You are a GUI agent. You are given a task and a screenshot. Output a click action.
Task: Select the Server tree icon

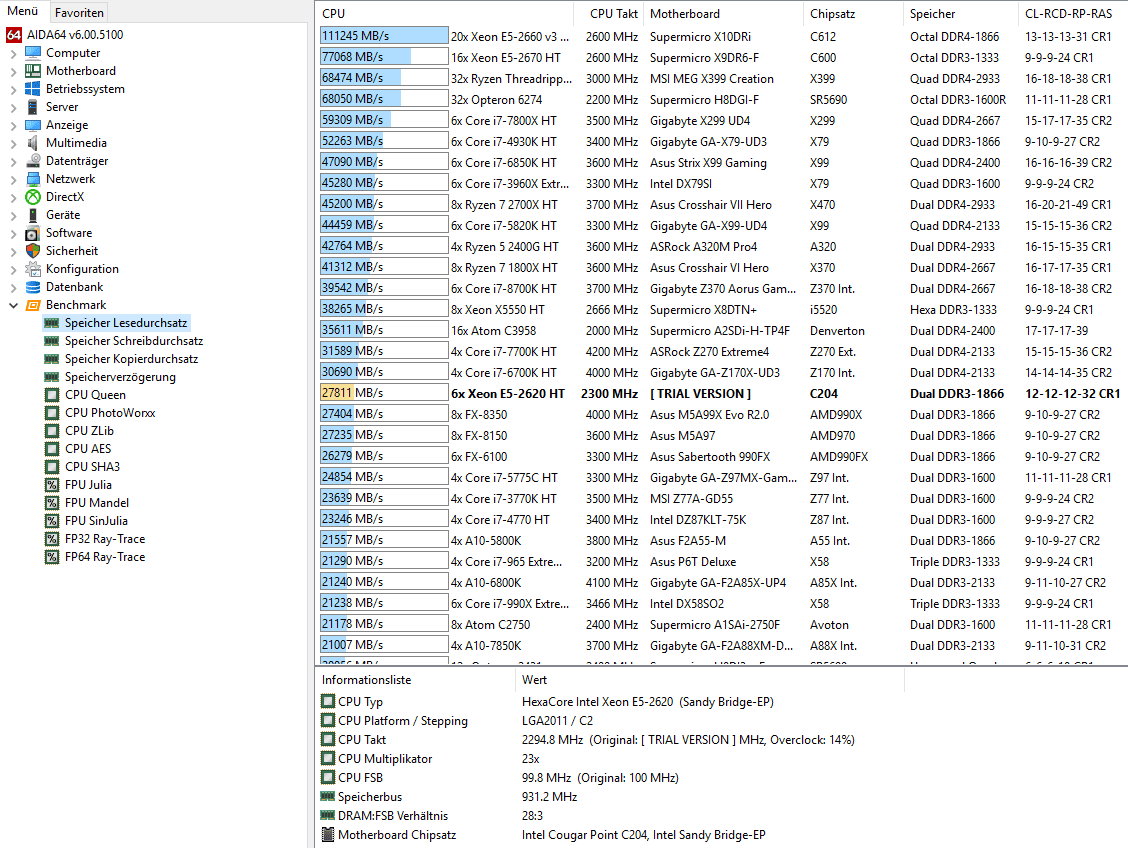pos(33,106)
